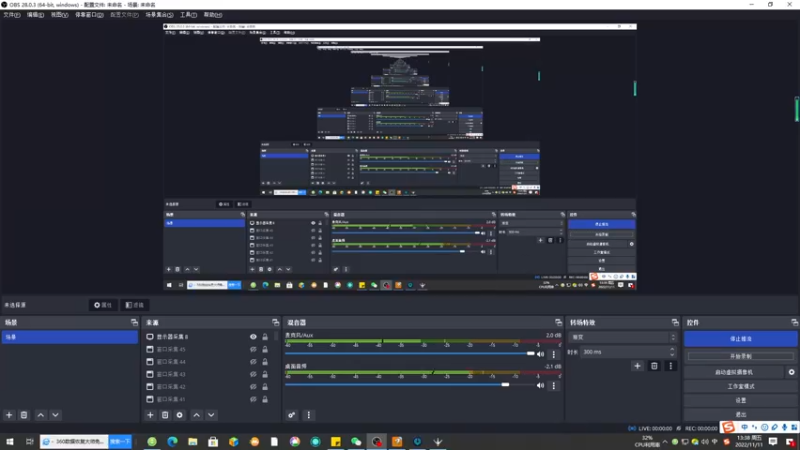Delete selected scene using trash icon
The width and height of the screenshot is (800, 450).
pyautogui.click(x=23, y=415)
